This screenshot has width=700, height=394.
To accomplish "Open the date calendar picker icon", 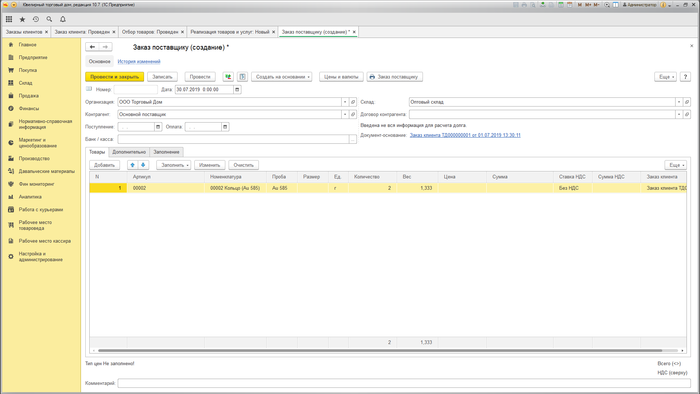I will [237, 90].
